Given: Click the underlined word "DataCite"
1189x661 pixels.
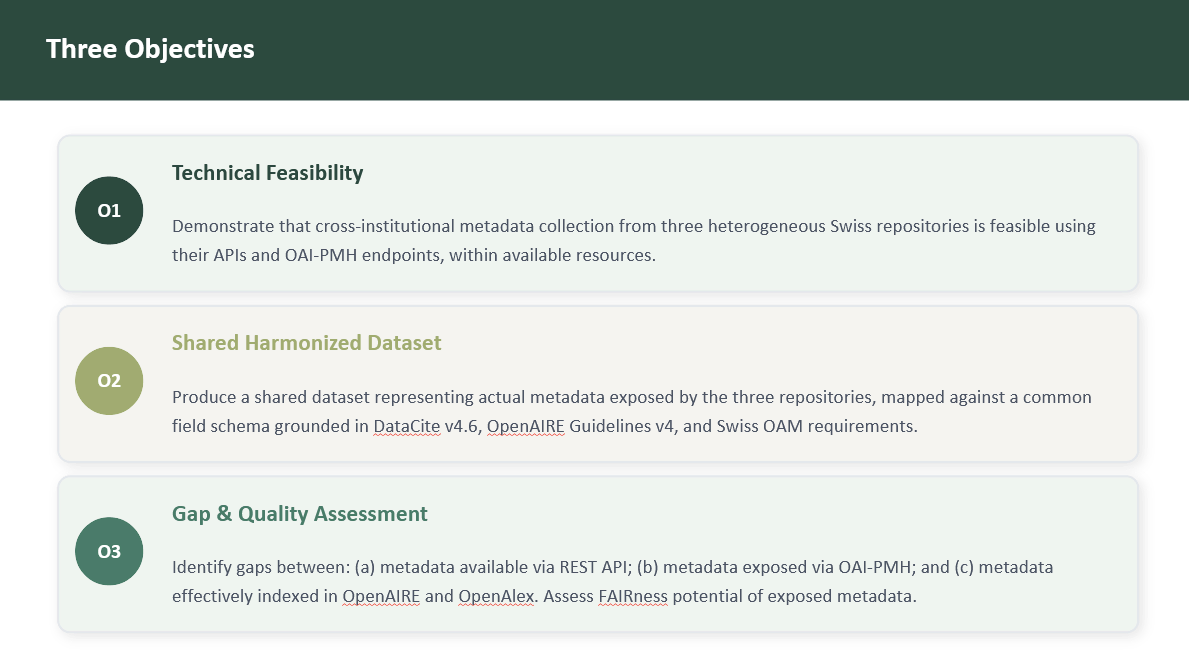Looking at the screenshot, I should [x=406, y=426].
